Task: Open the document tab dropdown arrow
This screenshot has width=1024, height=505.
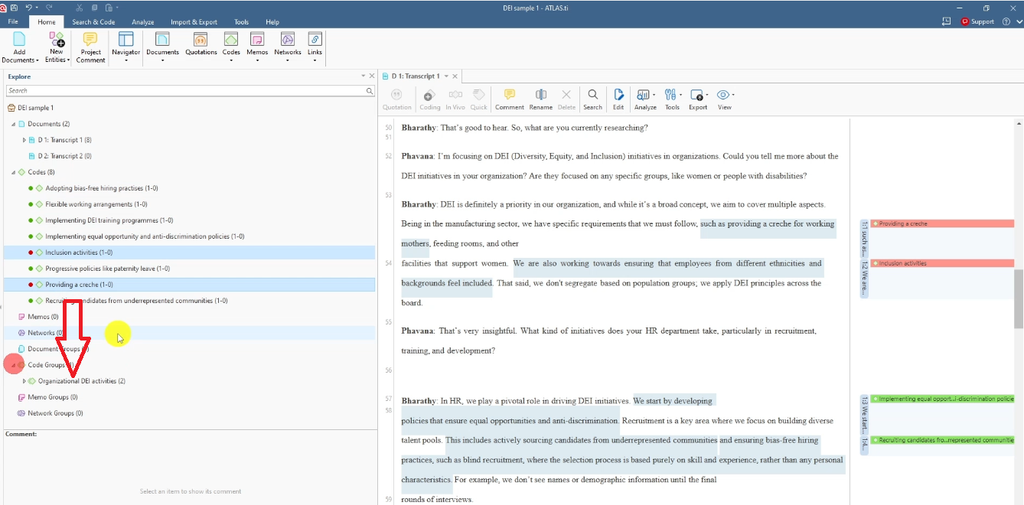Action: pos(447,76)
